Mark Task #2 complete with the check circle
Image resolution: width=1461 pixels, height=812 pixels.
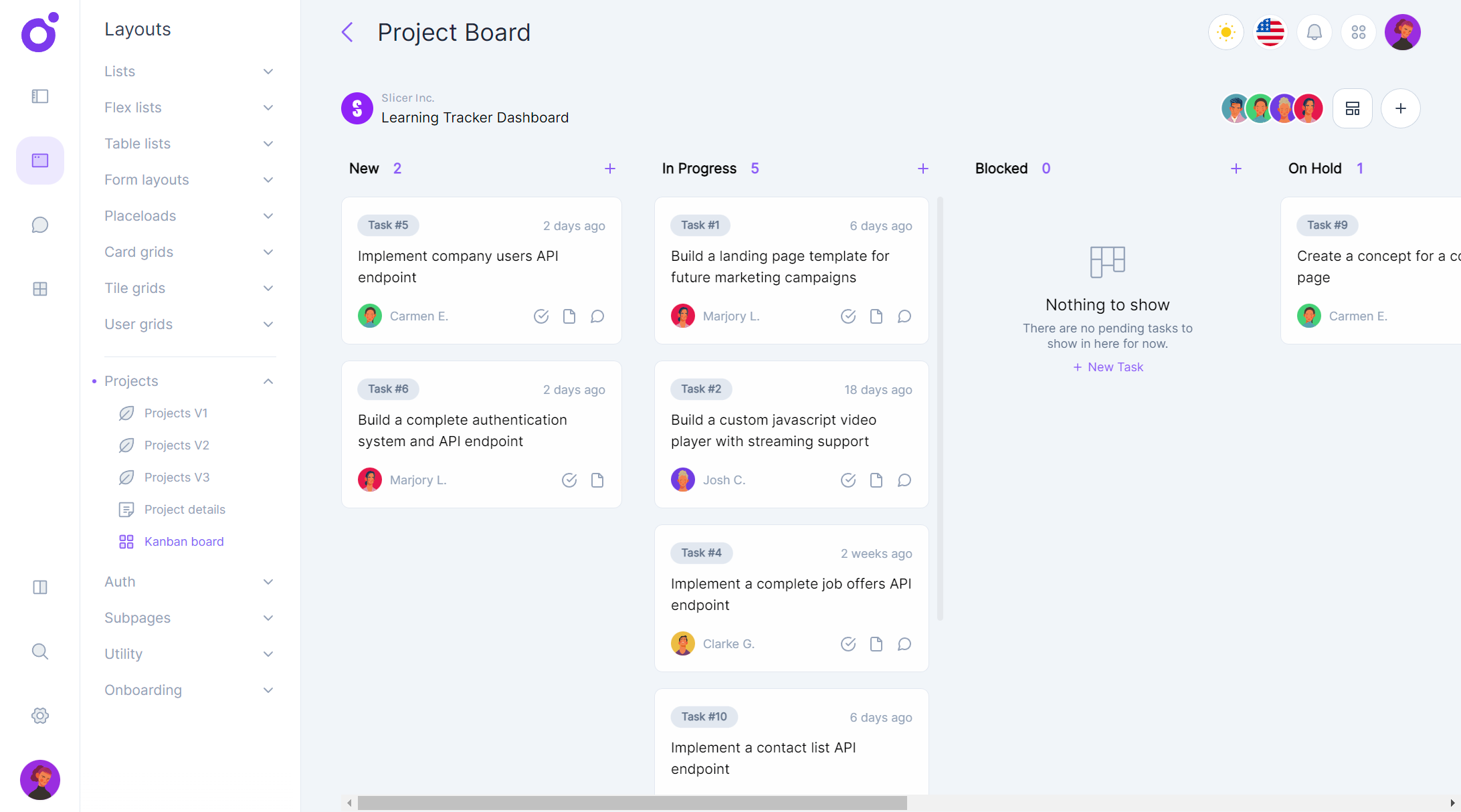coord(848,480)
